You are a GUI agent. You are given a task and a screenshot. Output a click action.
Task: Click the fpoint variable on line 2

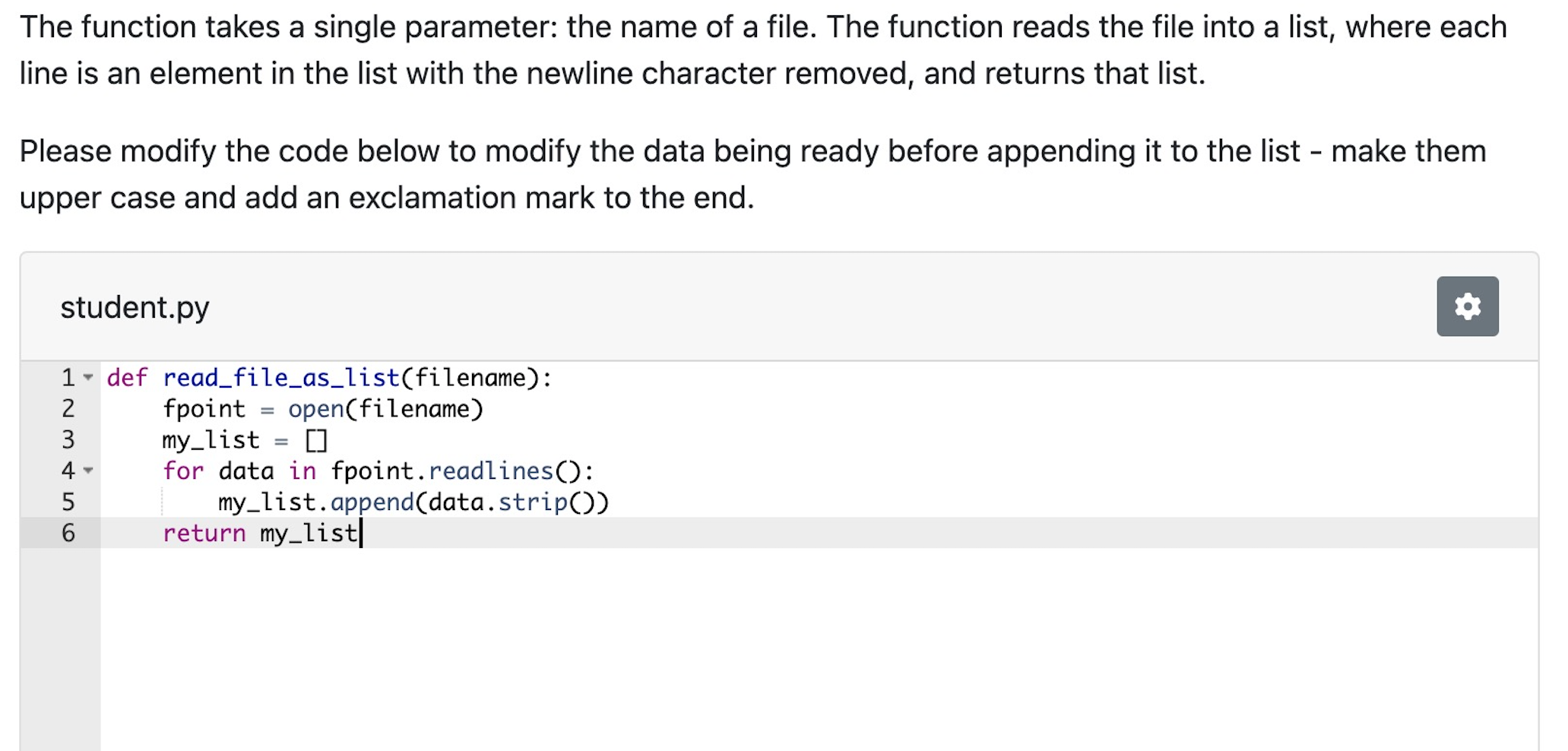pyautogui.click(x=204, y=409)
